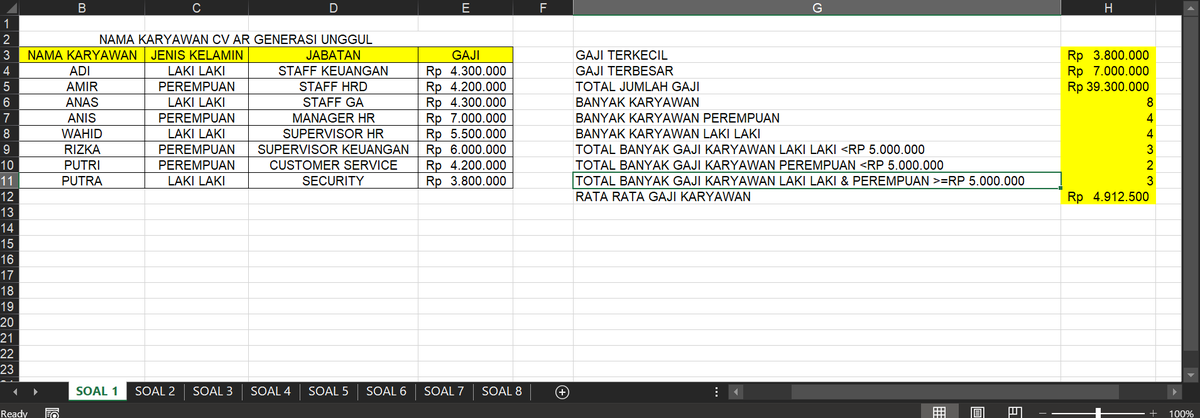Select row 11 header
The height and width of the screenshot is (418, 1200).
click(x=8, y=181)
